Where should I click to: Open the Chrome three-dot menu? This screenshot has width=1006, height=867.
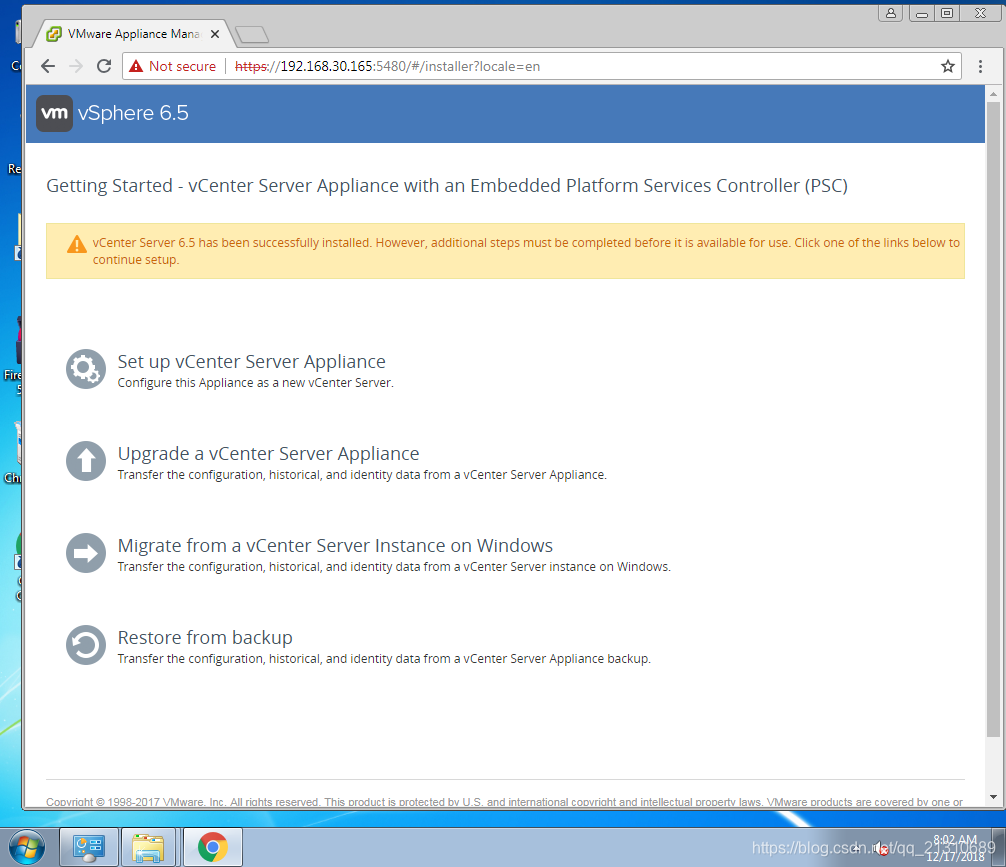980,66
